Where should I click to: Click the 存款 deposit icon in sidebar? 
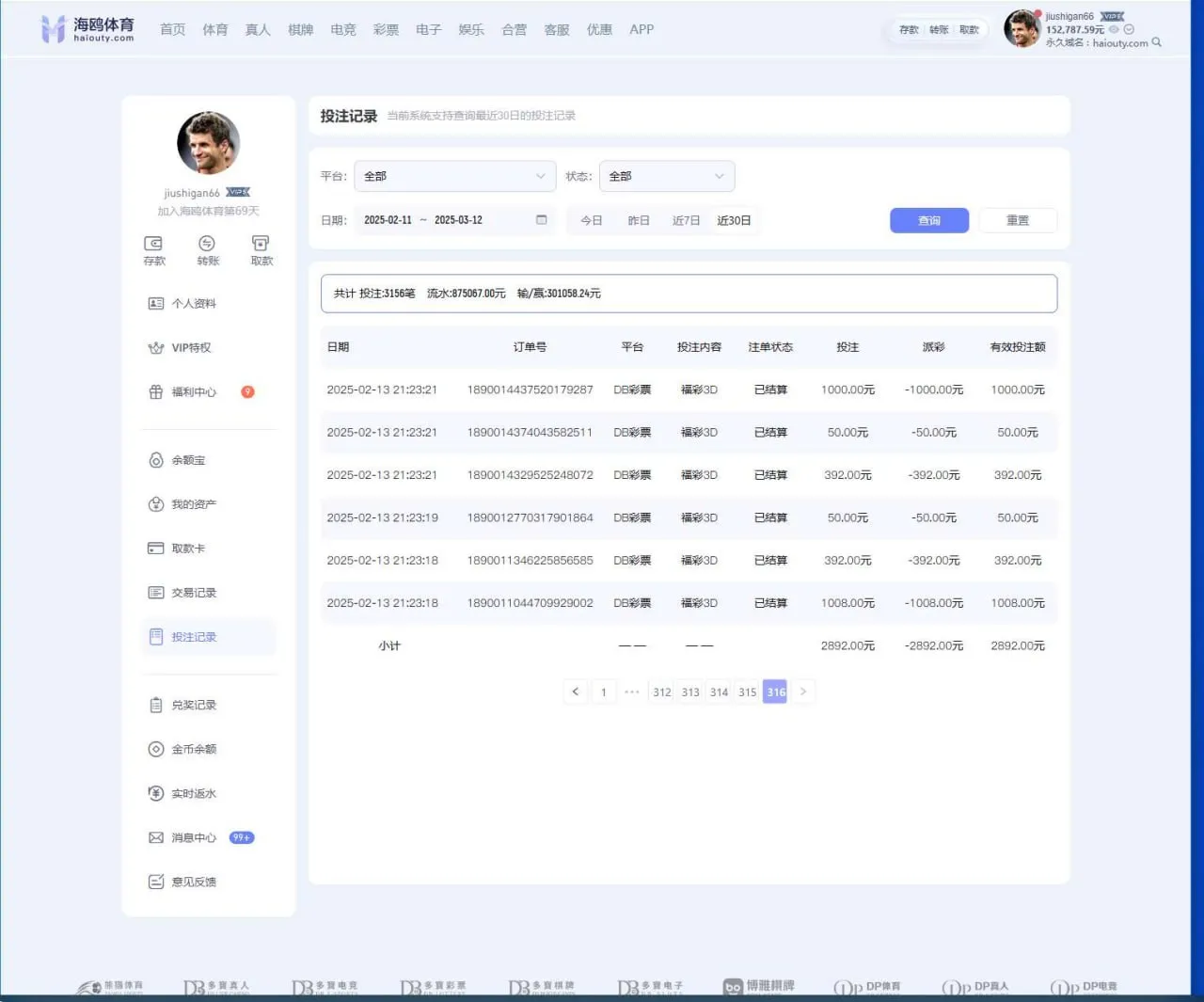pyautogui.click(x=153, y=244)
